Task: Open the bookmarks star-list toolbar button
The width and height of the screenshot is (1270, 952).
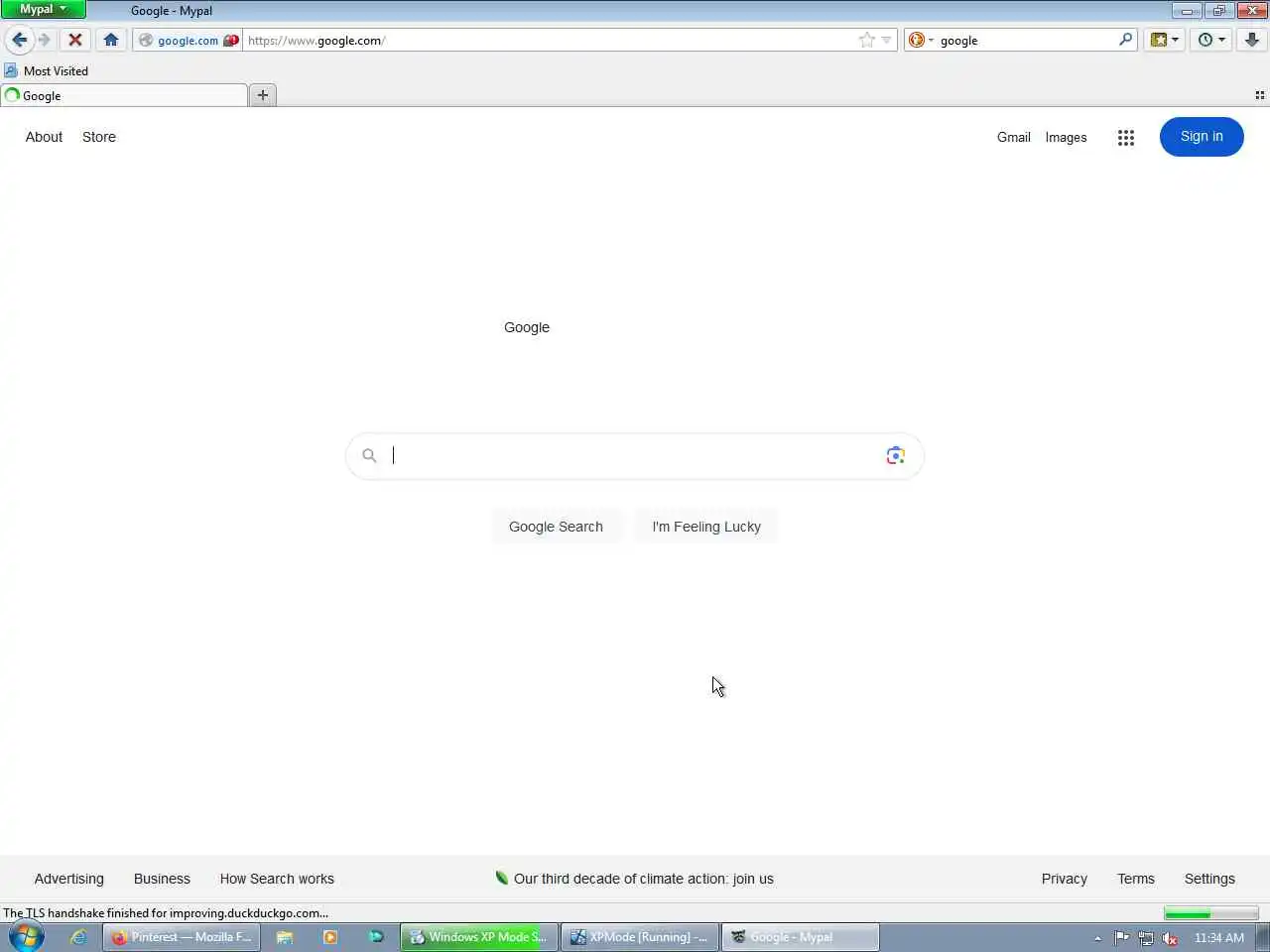Action: point(1159,40)
